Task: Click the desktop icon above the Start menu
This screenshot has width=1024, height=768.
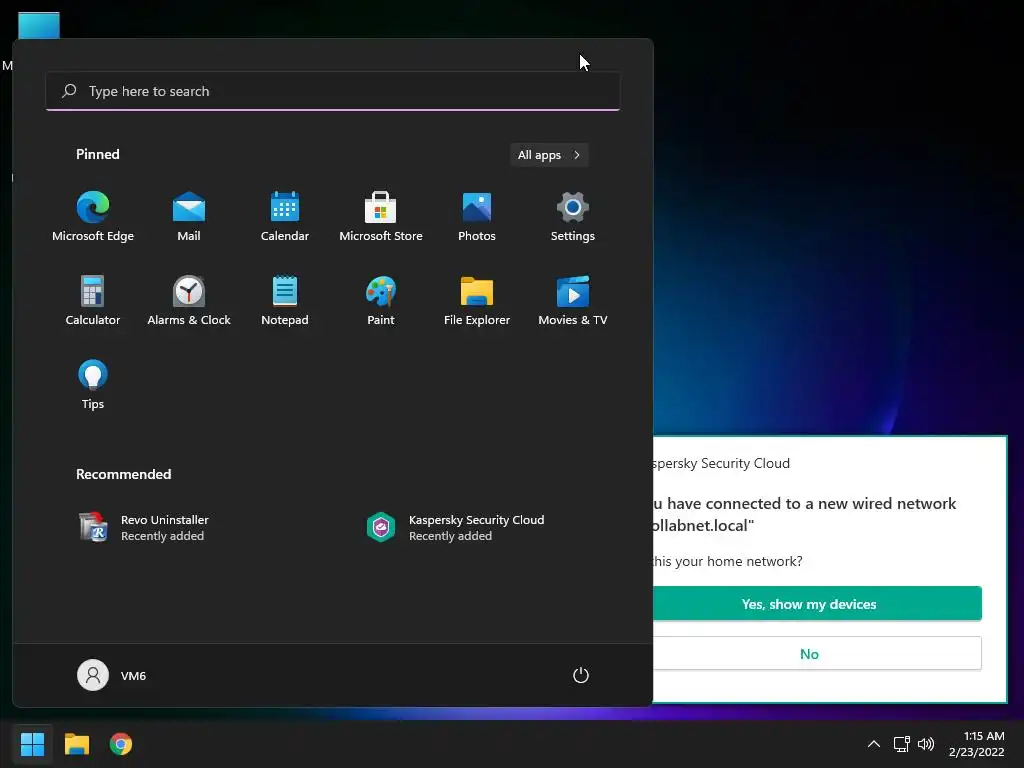Action: [x=39, y=25]
